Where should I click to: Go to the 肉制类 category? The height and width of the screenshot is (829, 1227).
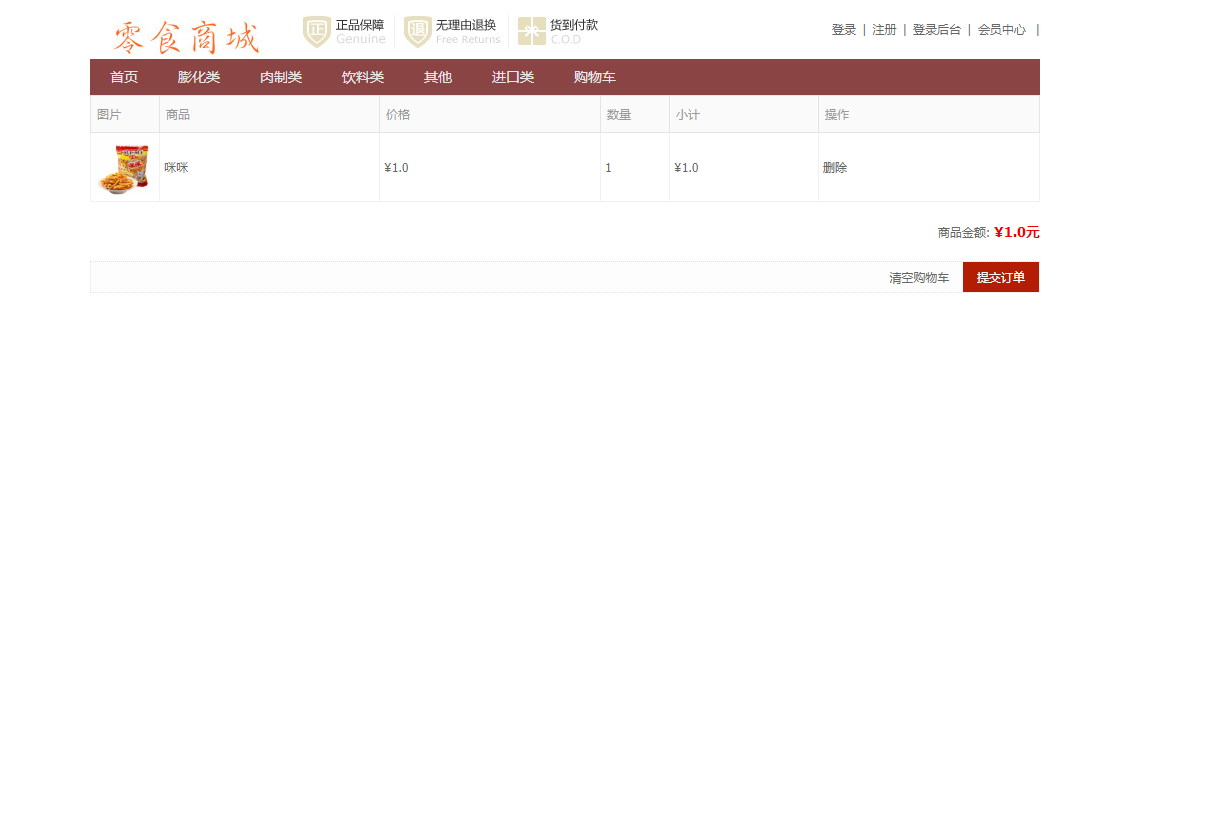[x=281, y=77]
